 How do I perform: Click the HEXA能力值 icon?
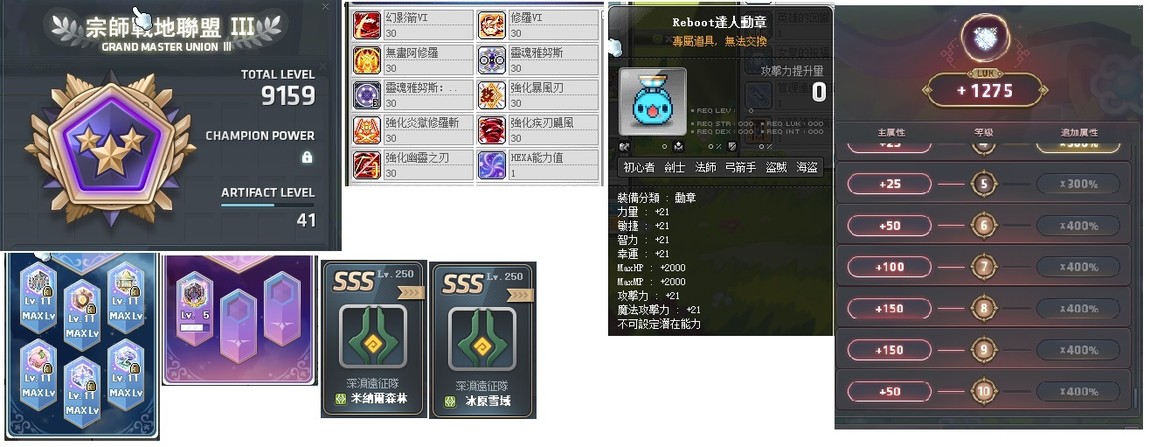pos(491,165)
